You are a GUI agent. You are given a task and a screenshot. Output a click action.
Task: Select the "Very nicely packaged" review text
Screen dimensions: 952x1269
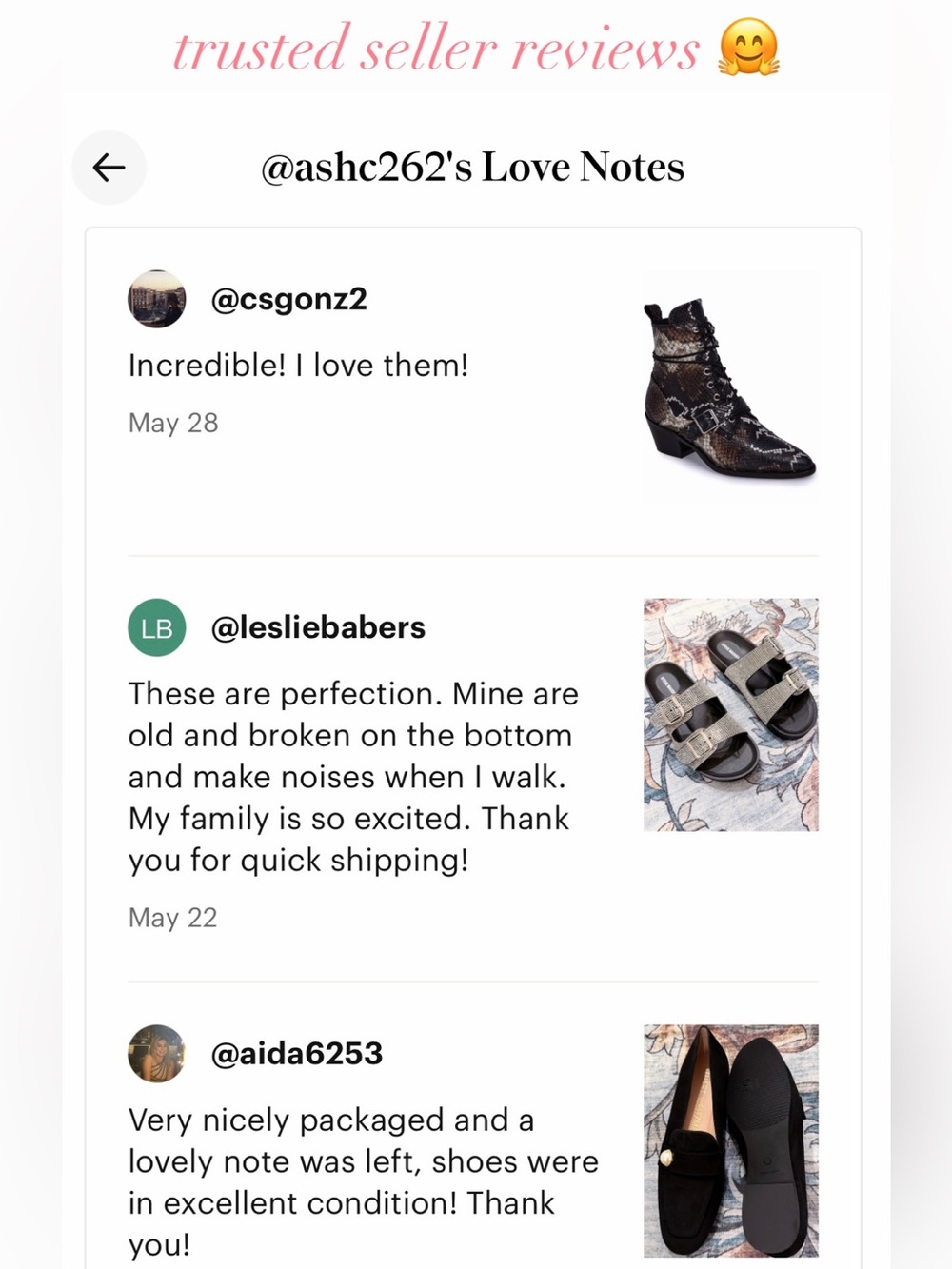point(364,1182)
